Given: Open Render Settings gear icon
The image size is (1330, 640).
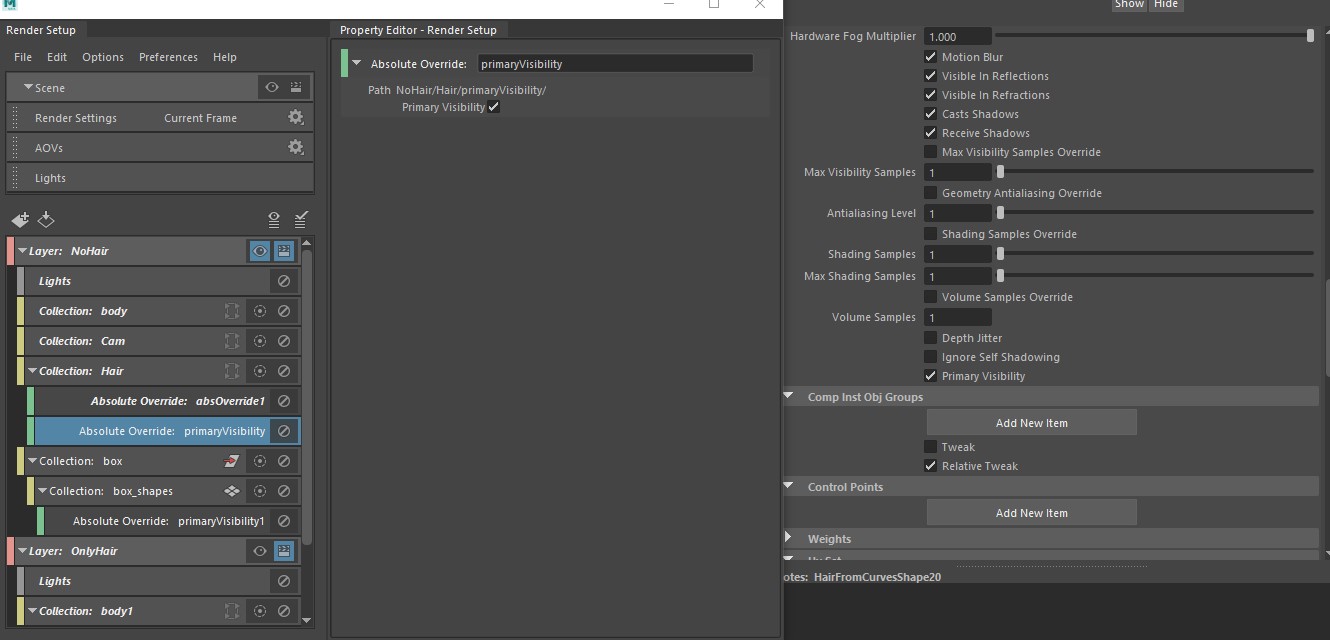Looking at the screenshot, I should click(x=295, y=118).
